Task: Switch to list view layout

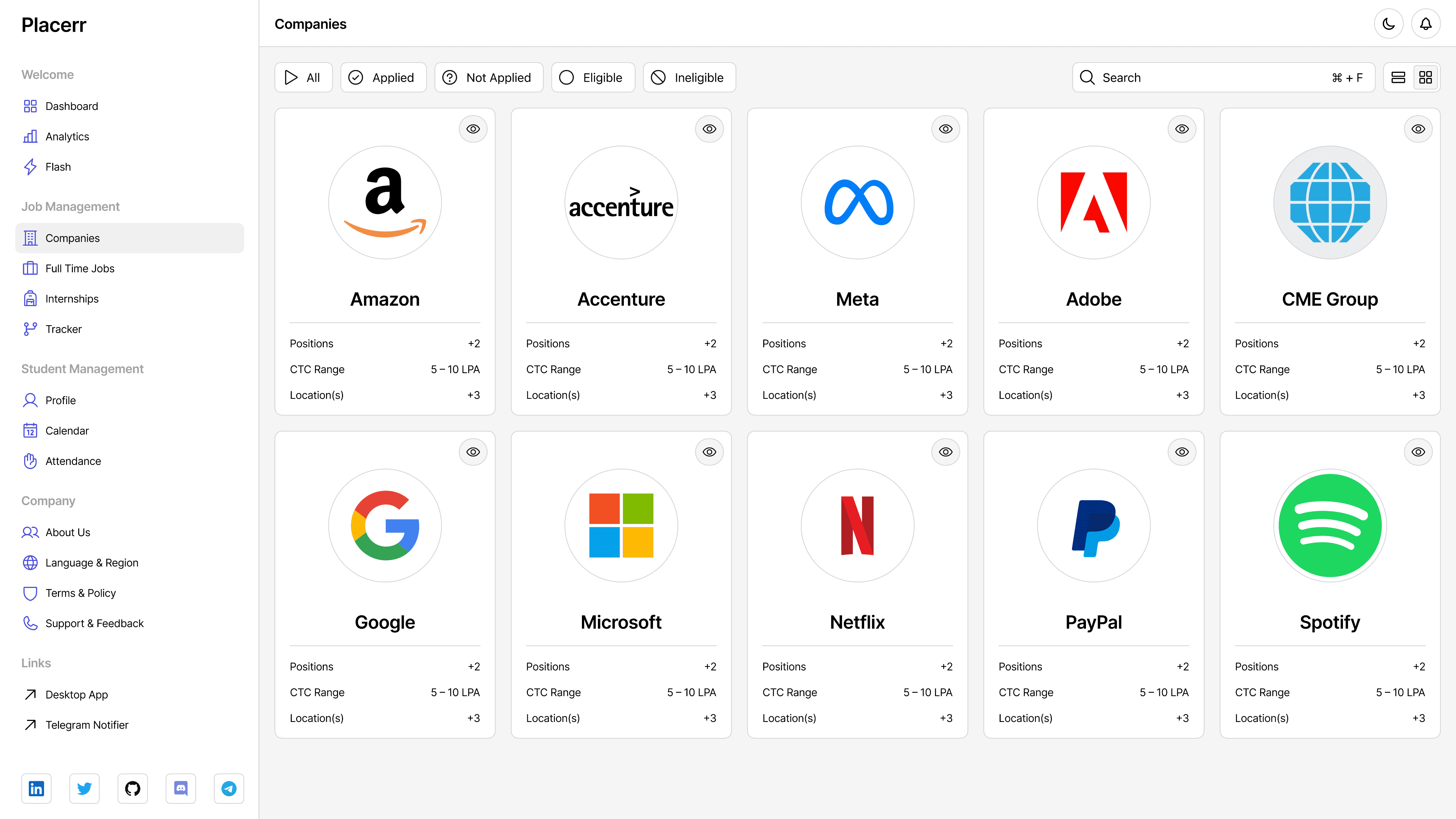Action: 1398,77
